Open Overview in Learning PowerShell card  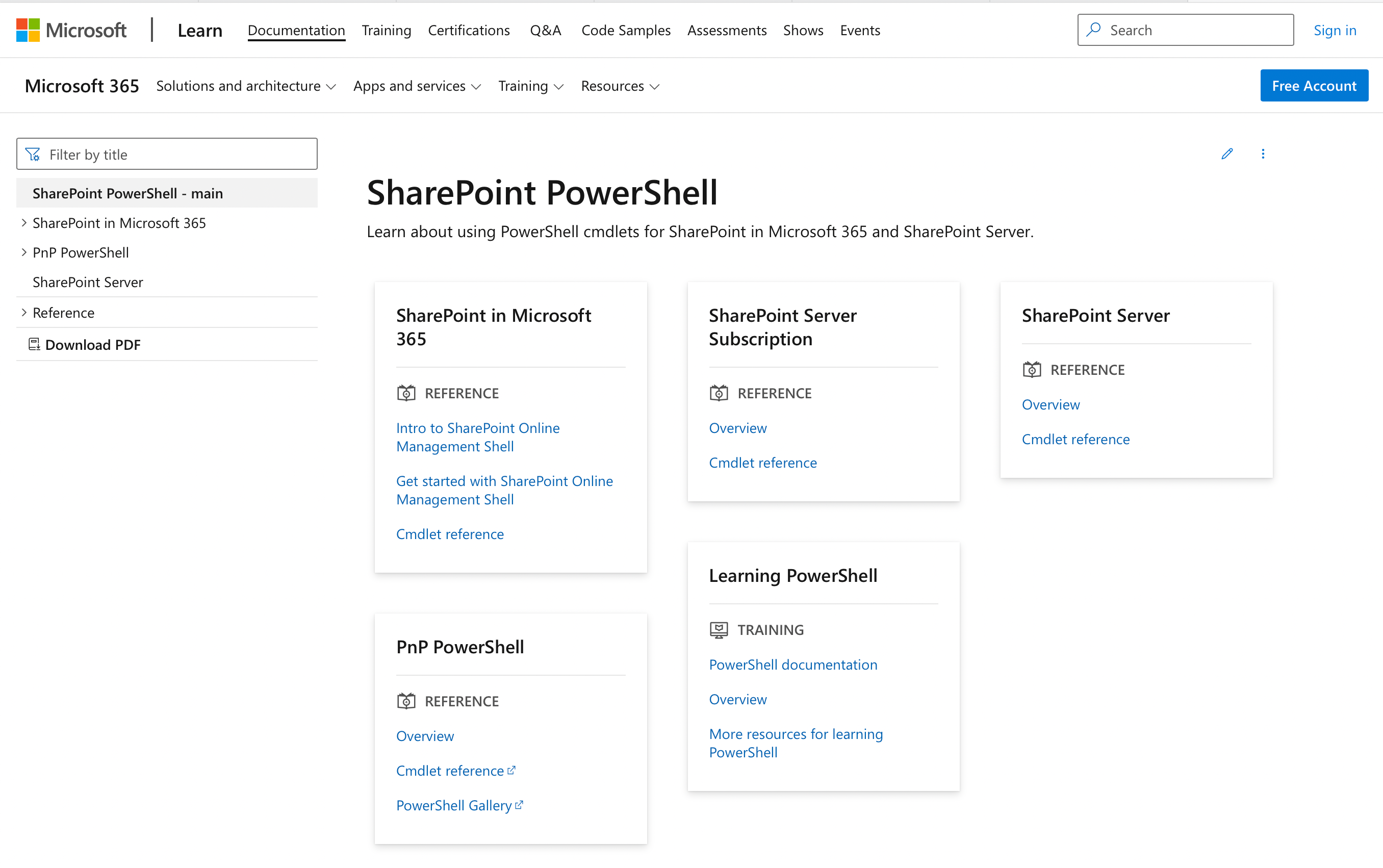tap(737, 699)
